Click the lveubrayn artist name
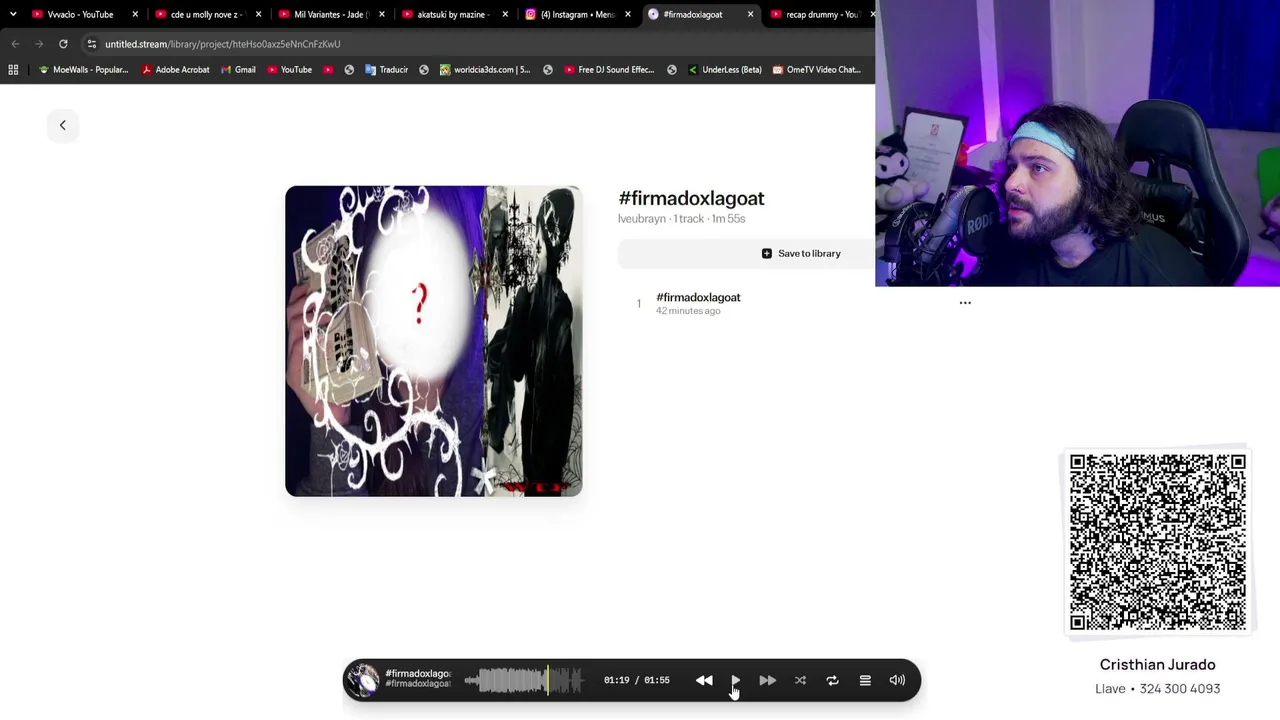The image size is (1280, 720). click(642, 219)
